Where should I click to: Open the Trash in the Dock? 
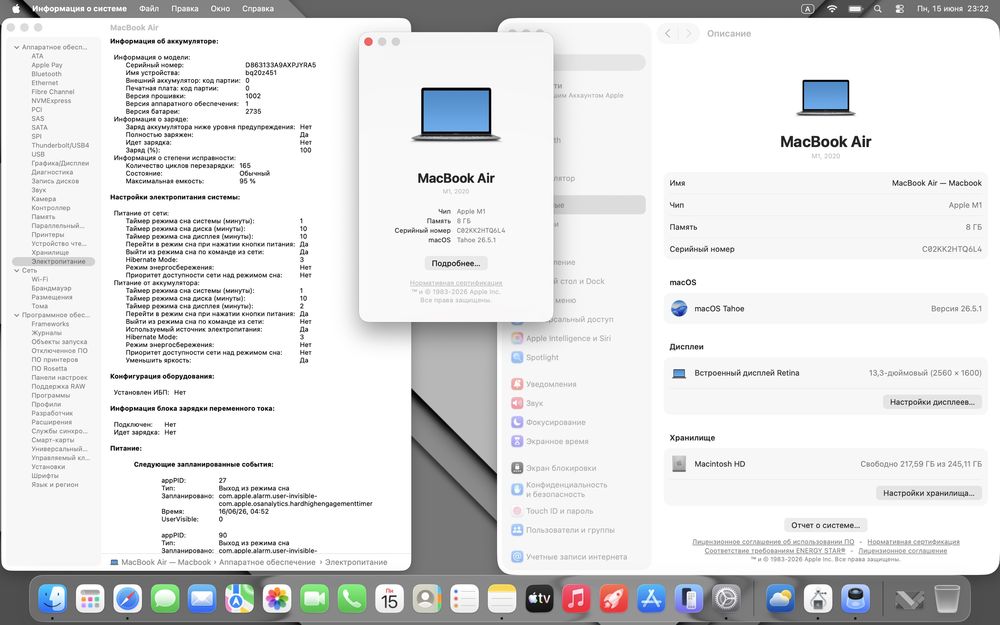(x=947, y=598)
